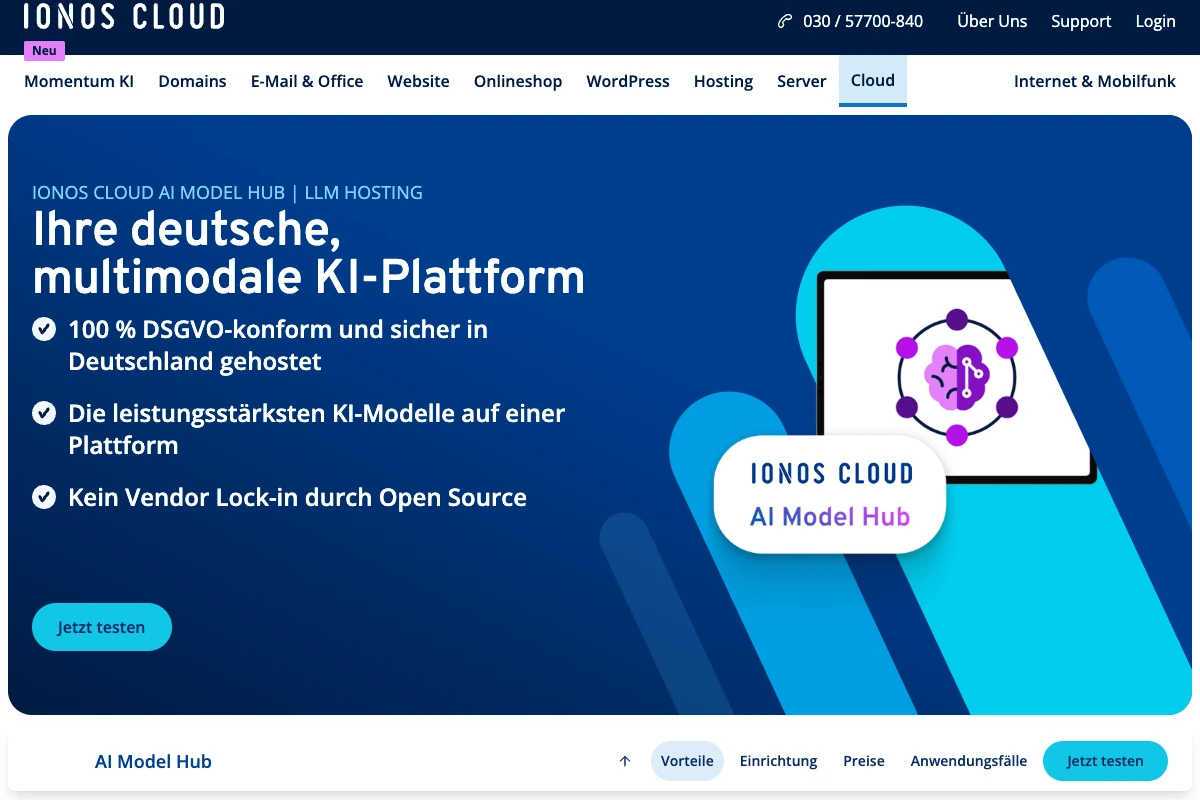Click text 100 % DSGVO-konform und sicher

click(278, 345)
